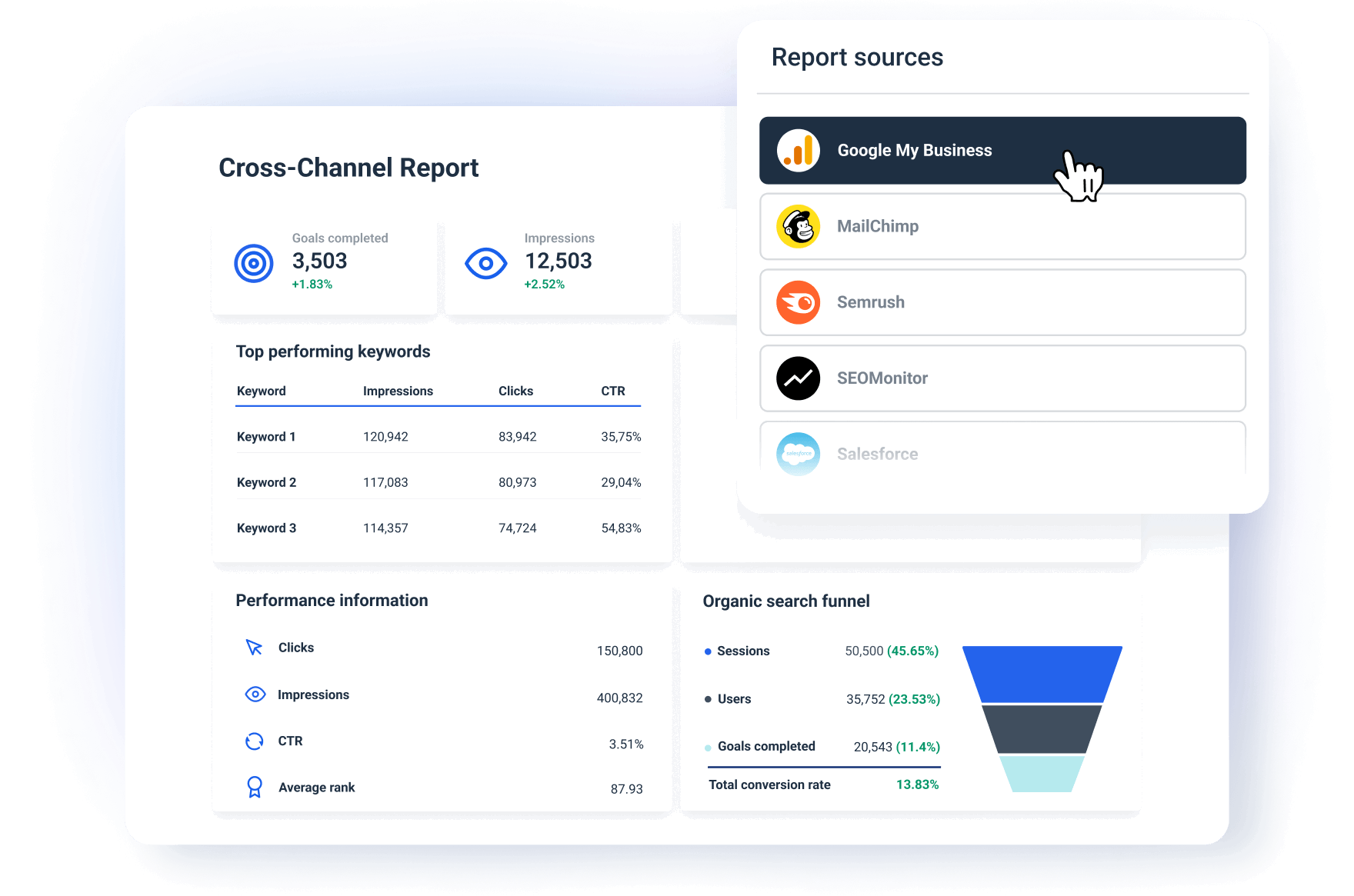Expand the CTR column header

click(x=613, y=391)
